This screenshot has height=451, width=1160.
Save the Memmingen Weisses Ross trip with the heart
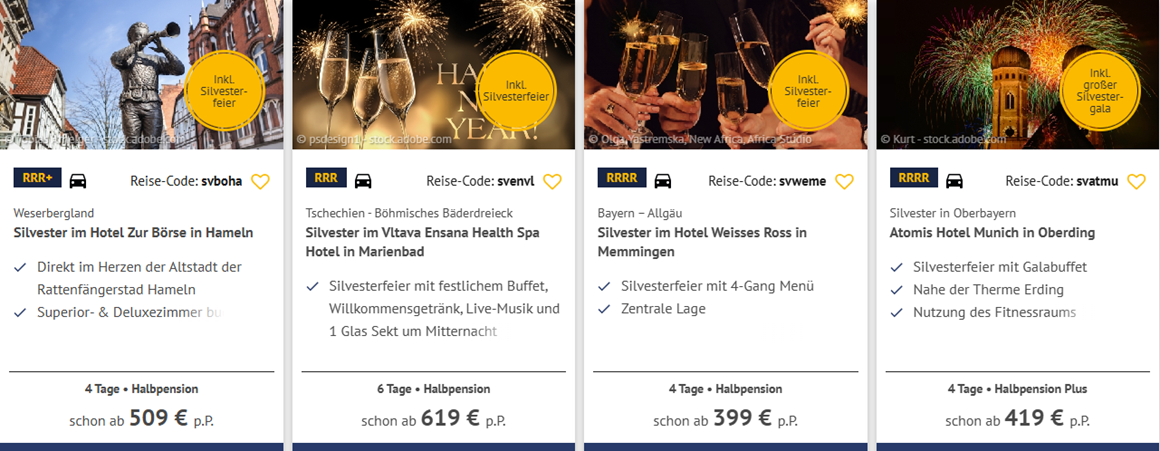coord(844,181)
